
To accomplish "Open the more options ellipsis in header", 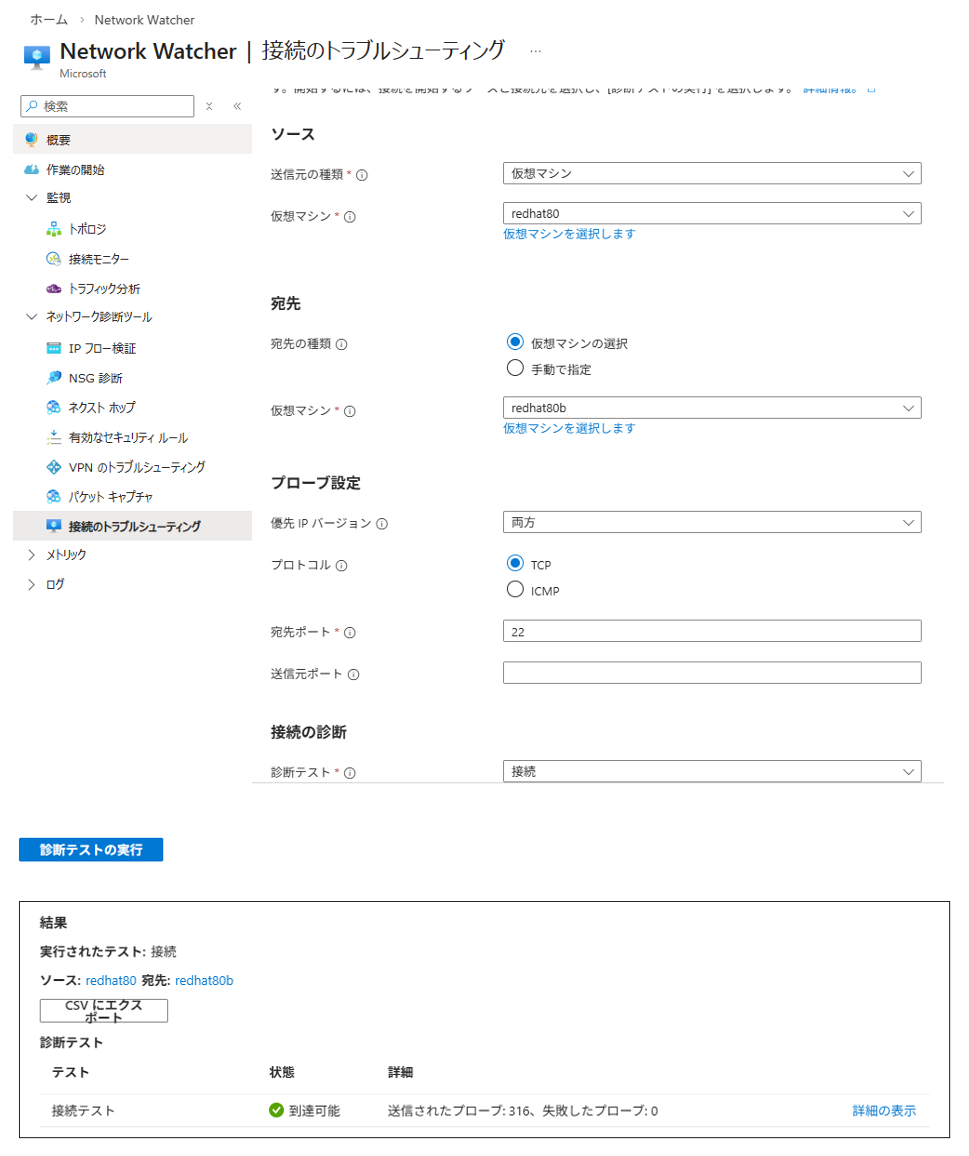I will pos(535,51).
